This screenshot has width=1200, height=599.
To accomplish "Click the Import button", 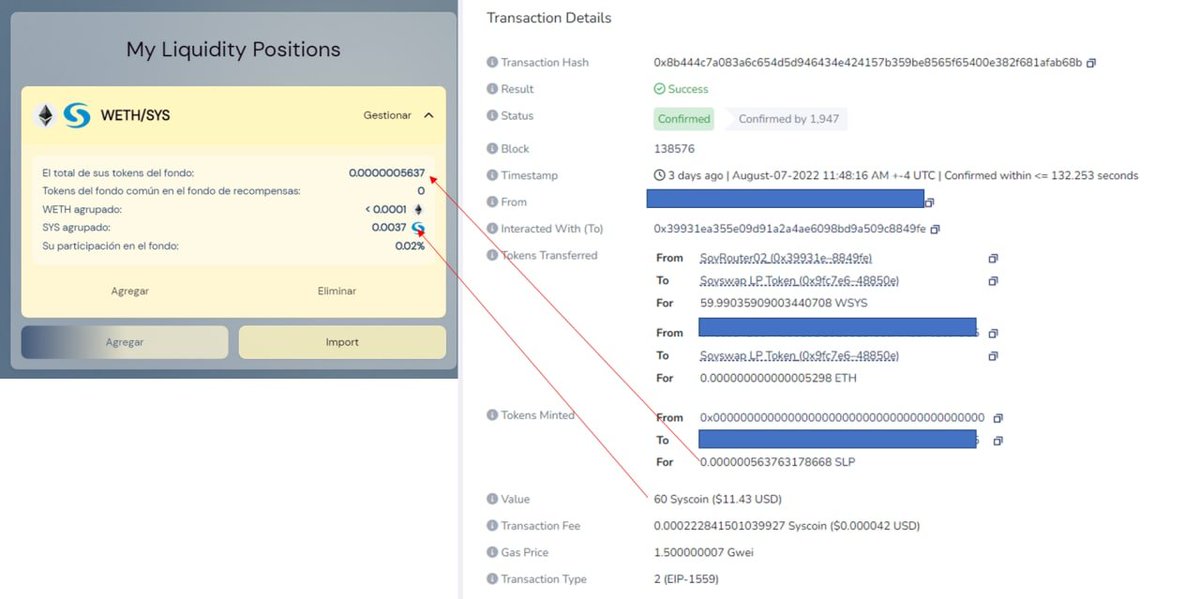I will click(342, 342).
